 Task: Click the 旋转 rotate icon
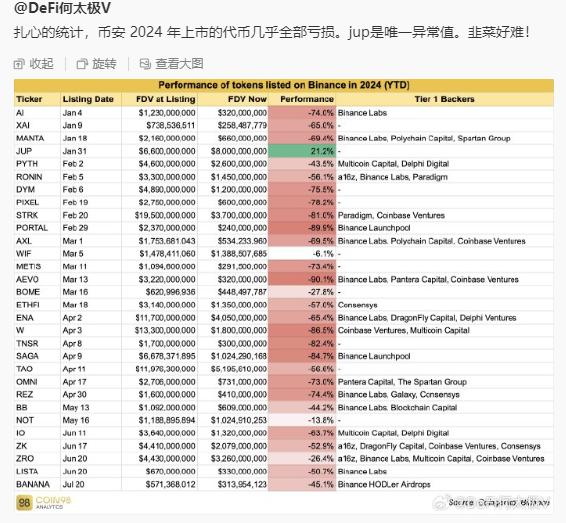(82, 64)
